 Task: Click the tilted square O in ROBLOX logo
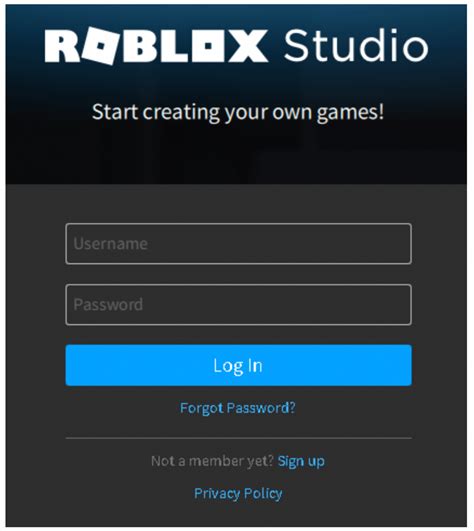pos(100,46)
